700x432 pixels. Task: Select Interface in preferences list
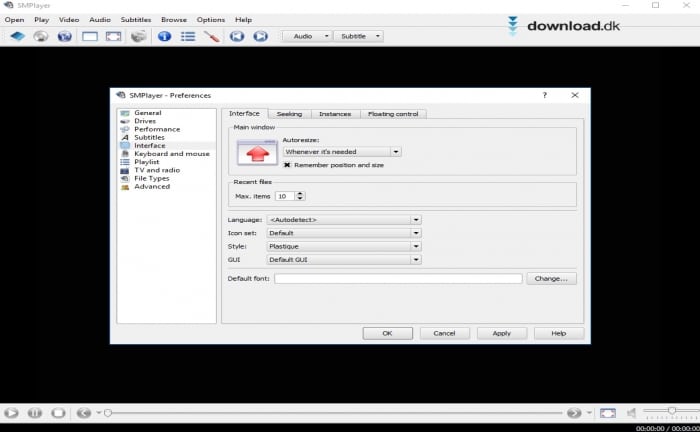[150, 145]
